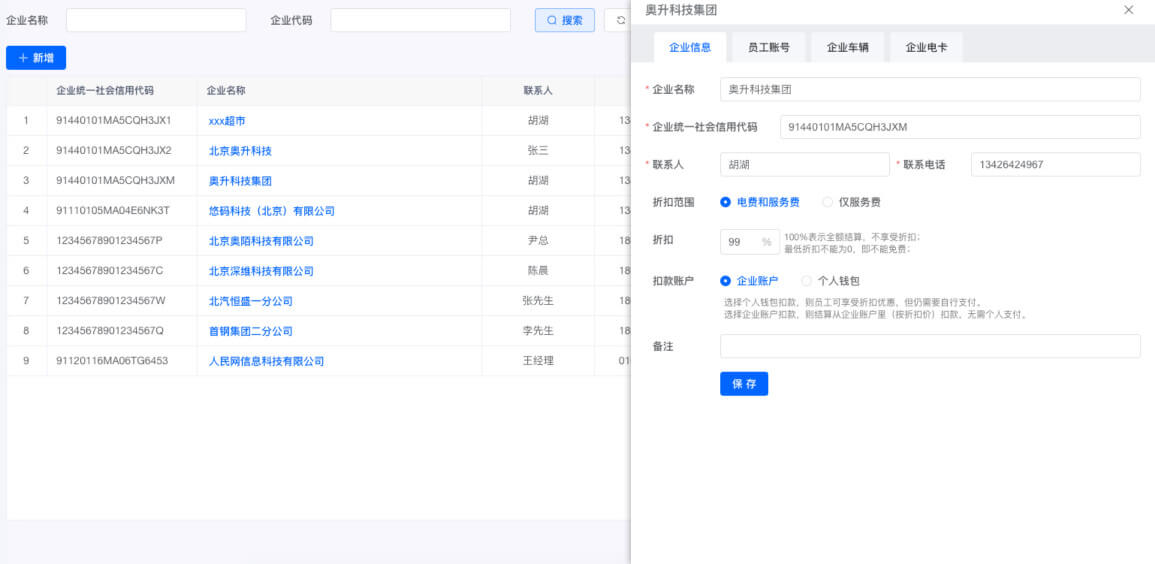This screenshot has height=564, width=1155.
Task: Focus the 企业代码 search field
Action: pyautogui.click(x=420, y=20)
